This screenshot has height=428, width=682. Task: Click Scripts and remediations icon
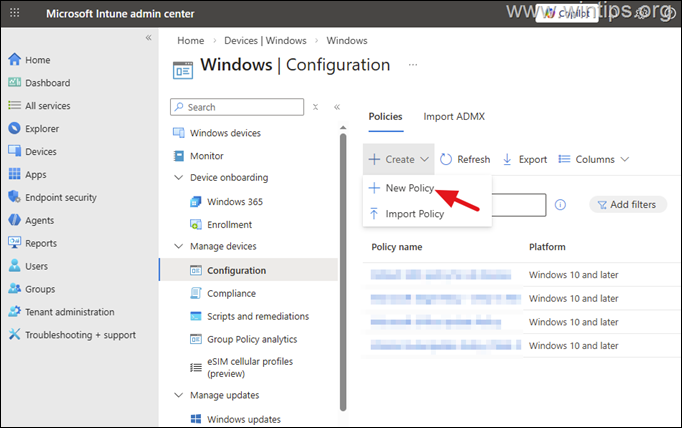coord(196,316)
